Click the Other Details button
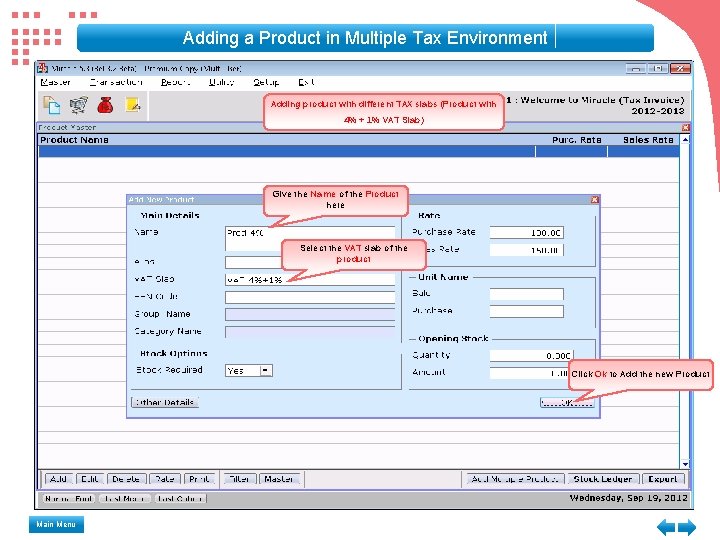The image size is (720, 540). (x=165, y=402)
